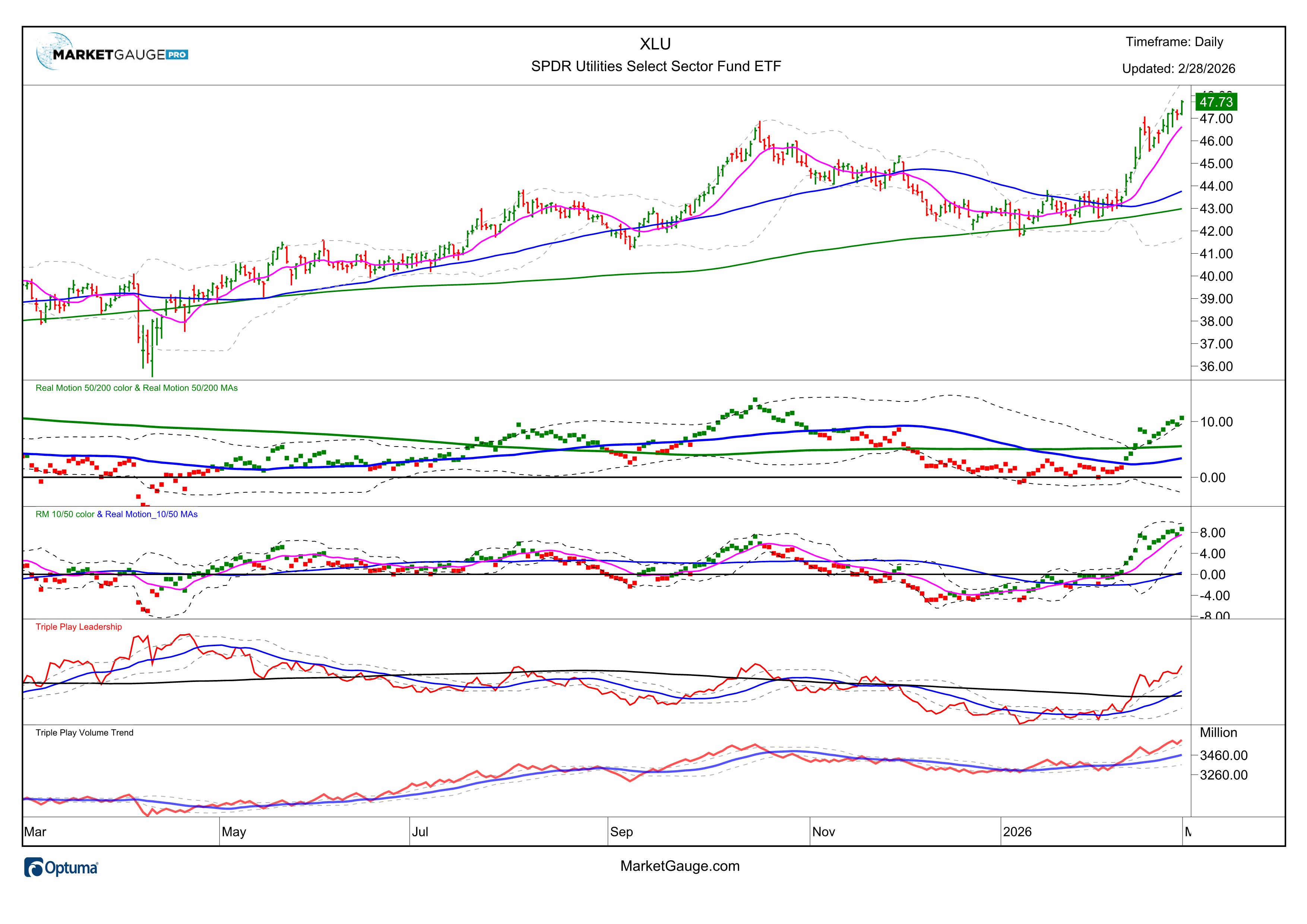Screen dimensions: 1307x924
Task: Select the Triple Play Volume Trend label
Action: point(84,733)
